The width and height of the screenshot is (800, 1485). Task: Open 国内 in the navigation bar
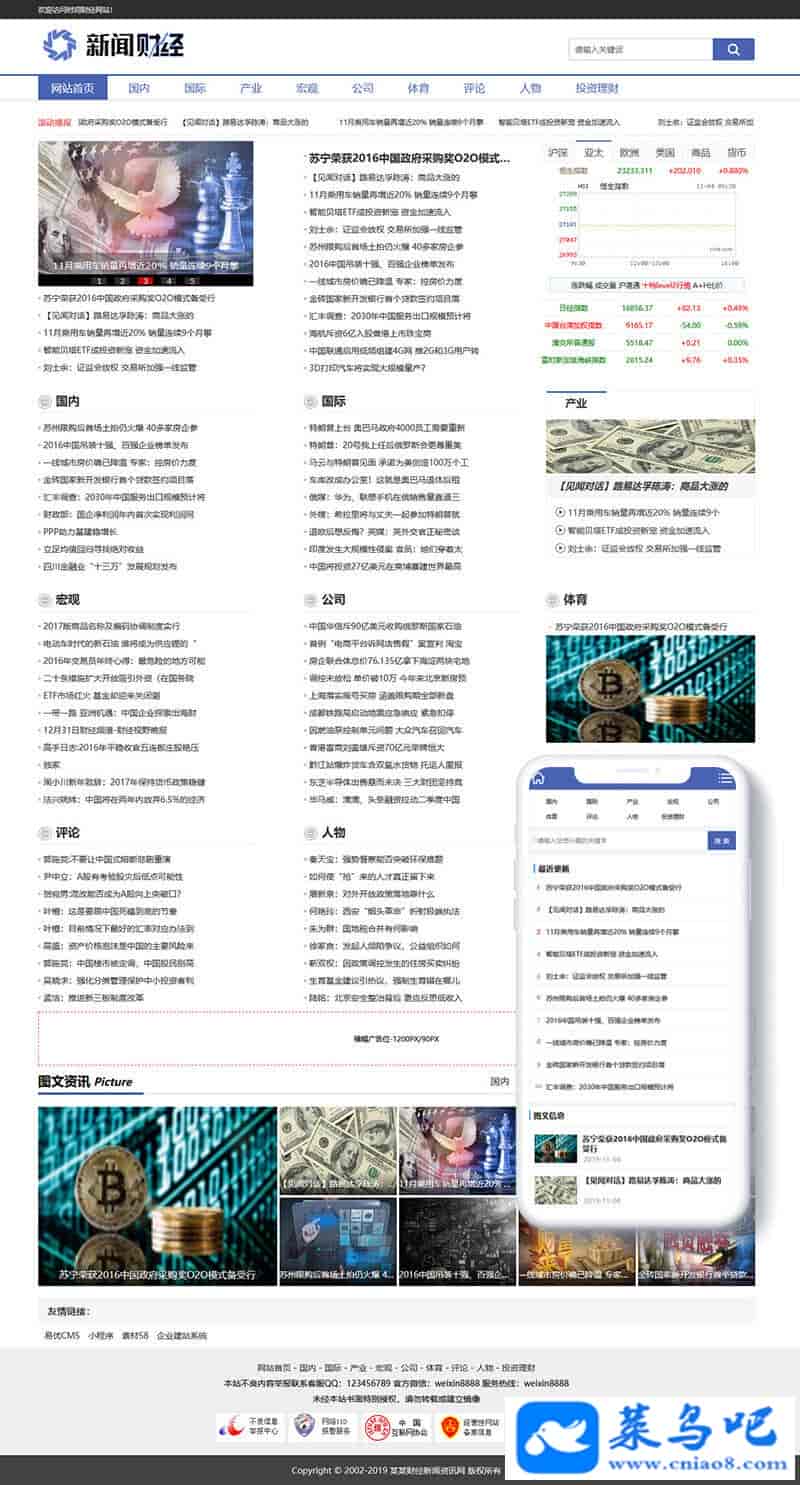click(138, 88)
